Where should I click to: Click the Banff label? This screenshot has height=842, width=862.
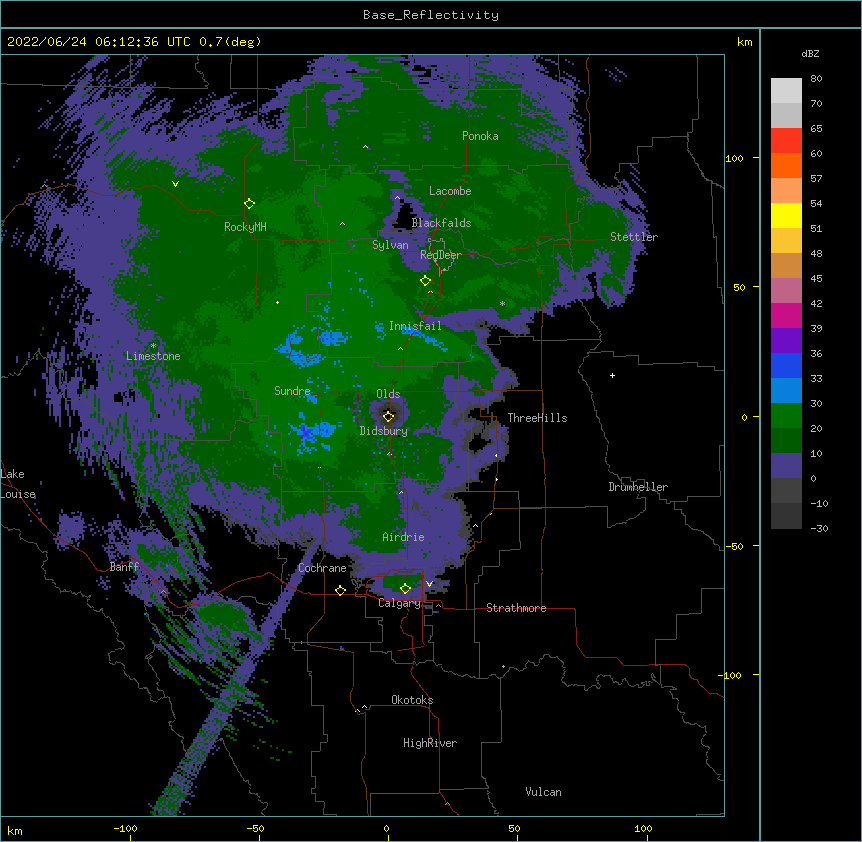[124, 567]
